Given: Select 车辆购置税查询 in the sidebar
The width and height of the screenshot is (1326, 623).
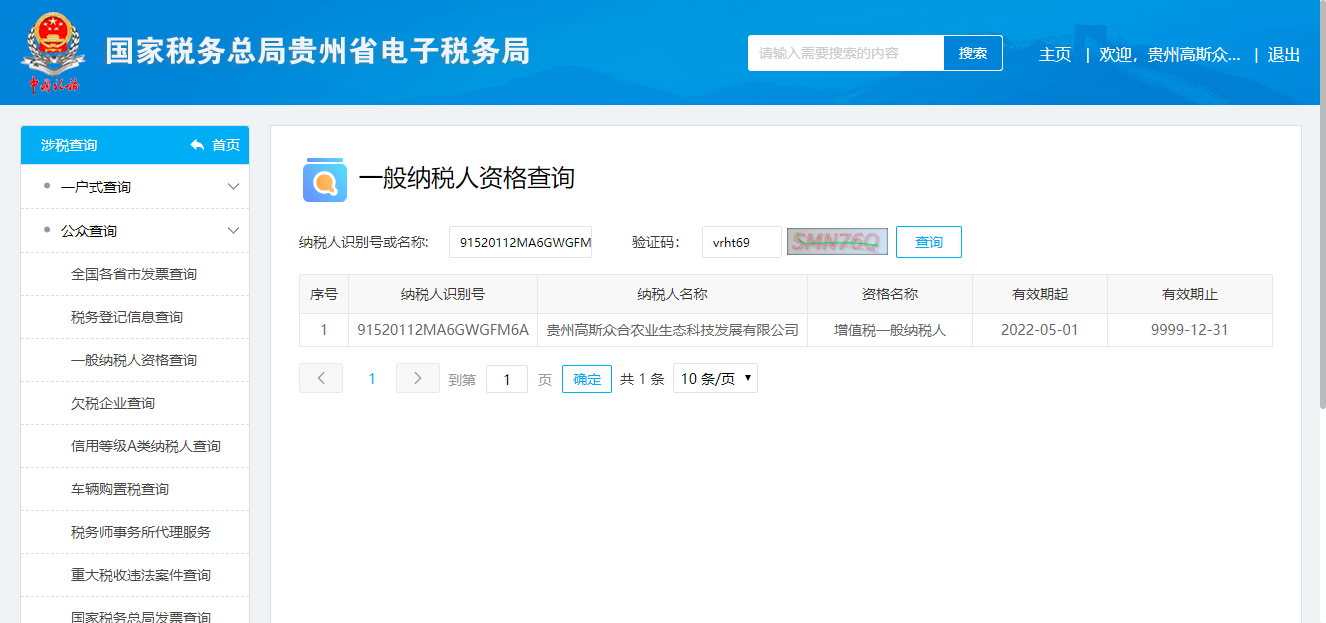Looking at the screenshot, I should tap(120, 489).
